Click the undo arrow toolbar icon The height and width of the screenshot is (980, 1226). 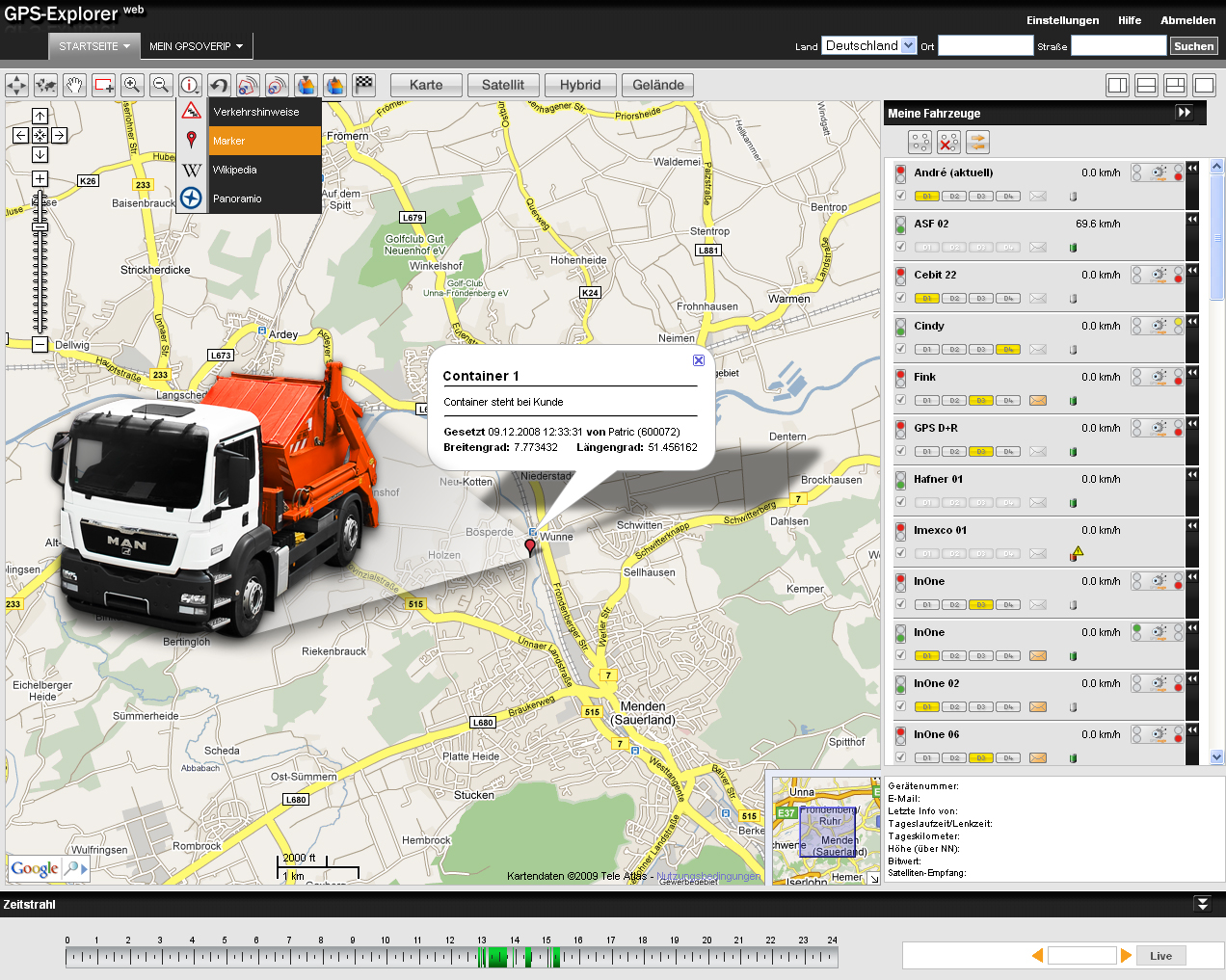click(219, 86)
